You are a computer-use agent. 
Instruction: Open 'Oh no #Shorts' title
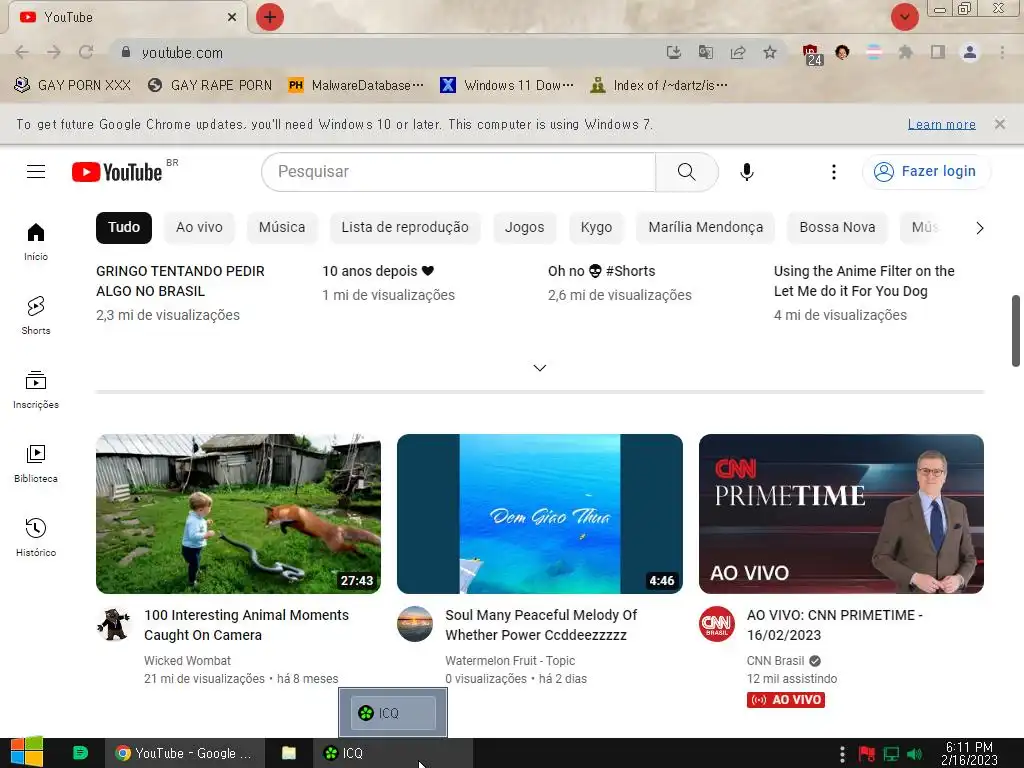coord(601,271)
